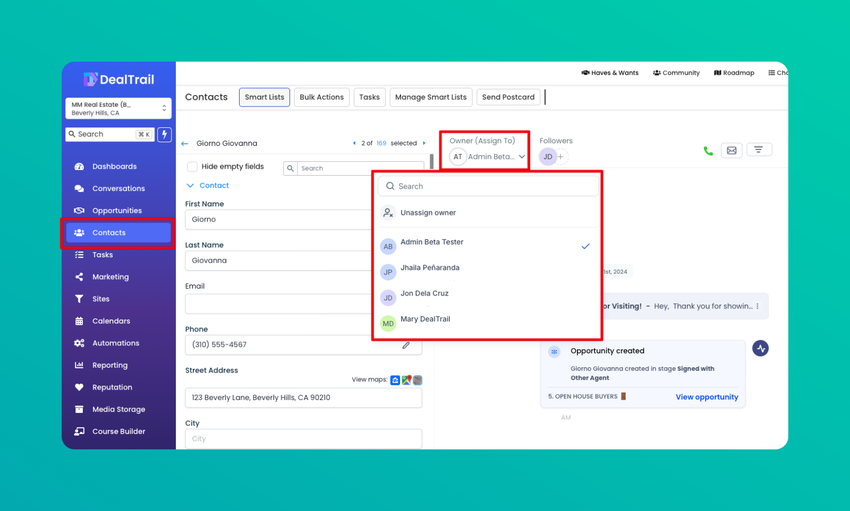The height and width of the screenshot is (511, 850).
Task: Click the City field
Action: pyautogui.click(x=304, y=439)
